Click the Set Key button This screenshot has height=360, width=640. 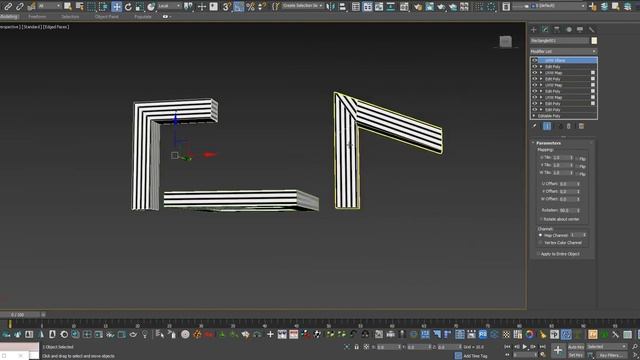(x=576, y=356)
